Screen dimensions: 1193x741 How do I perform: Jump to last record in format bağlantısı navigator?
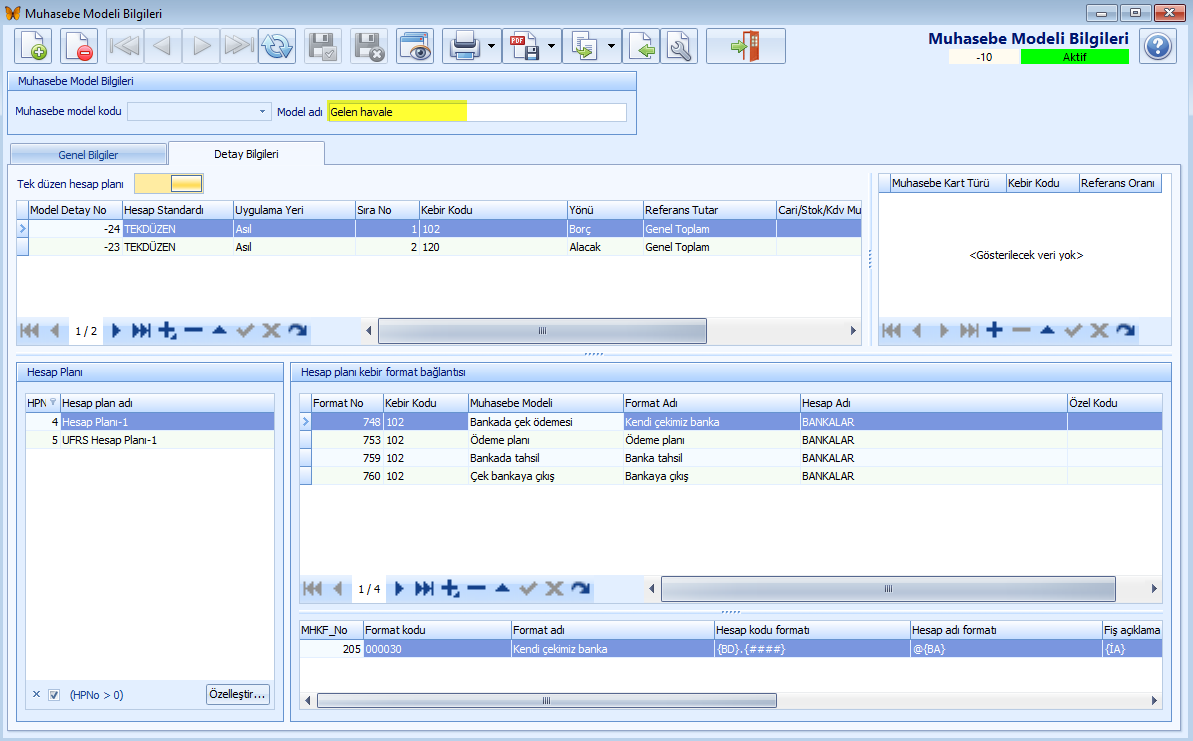[425, 588]
